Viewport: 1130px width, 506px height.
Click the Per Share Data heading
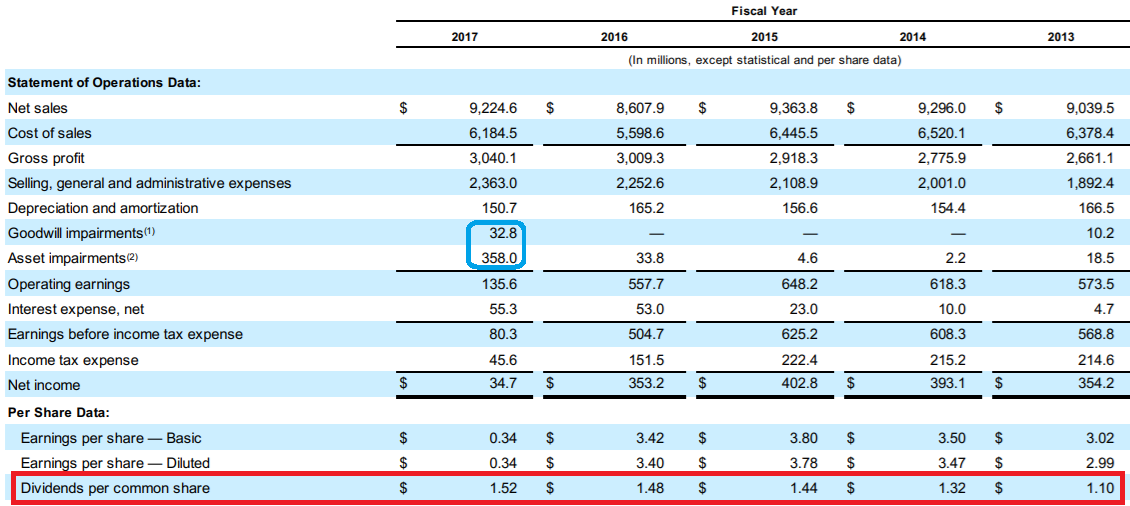[x=58, y=412]
